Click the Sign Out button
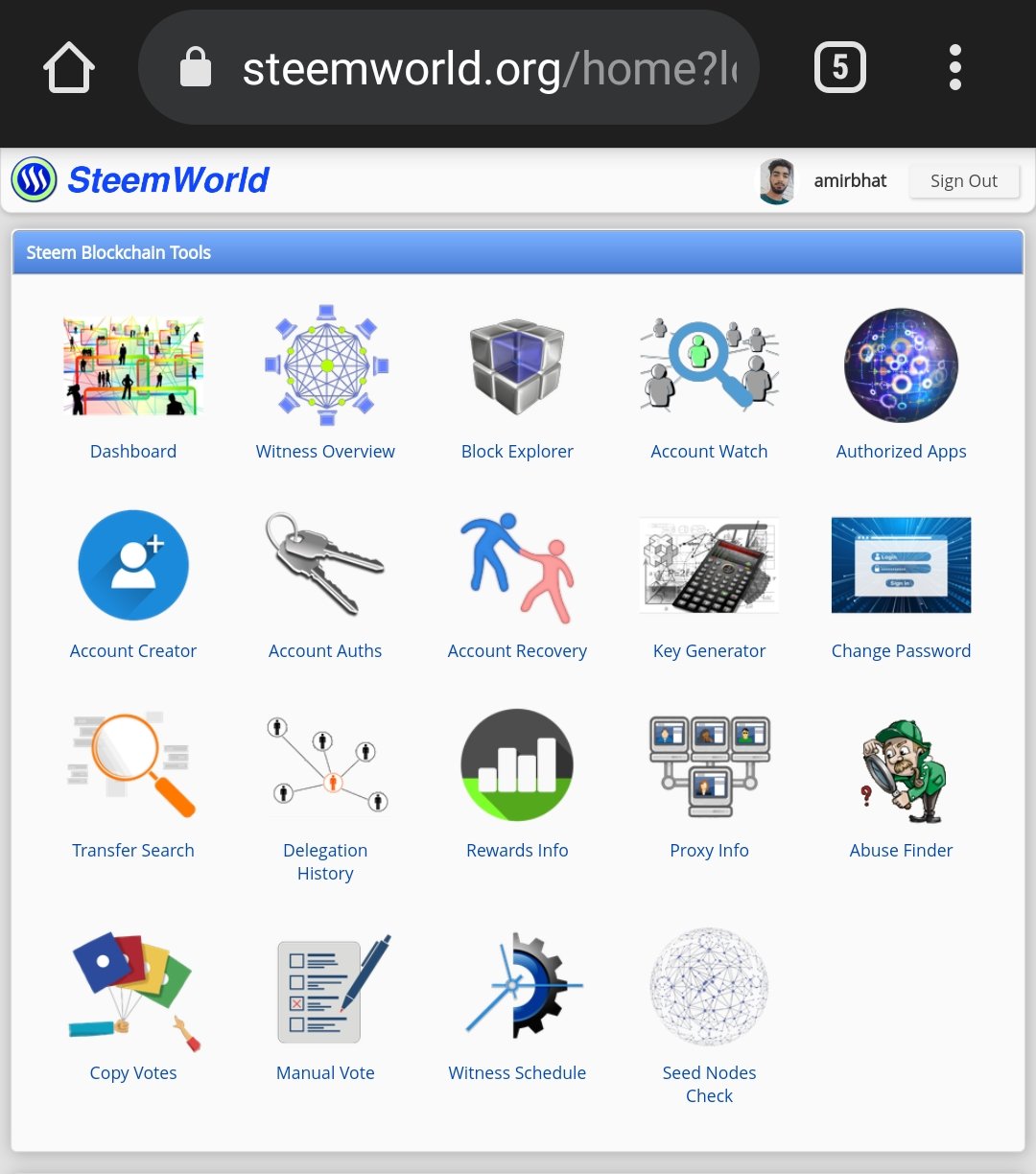The height and width of the screenshot is (1174, 1036). tap(964, 180)
